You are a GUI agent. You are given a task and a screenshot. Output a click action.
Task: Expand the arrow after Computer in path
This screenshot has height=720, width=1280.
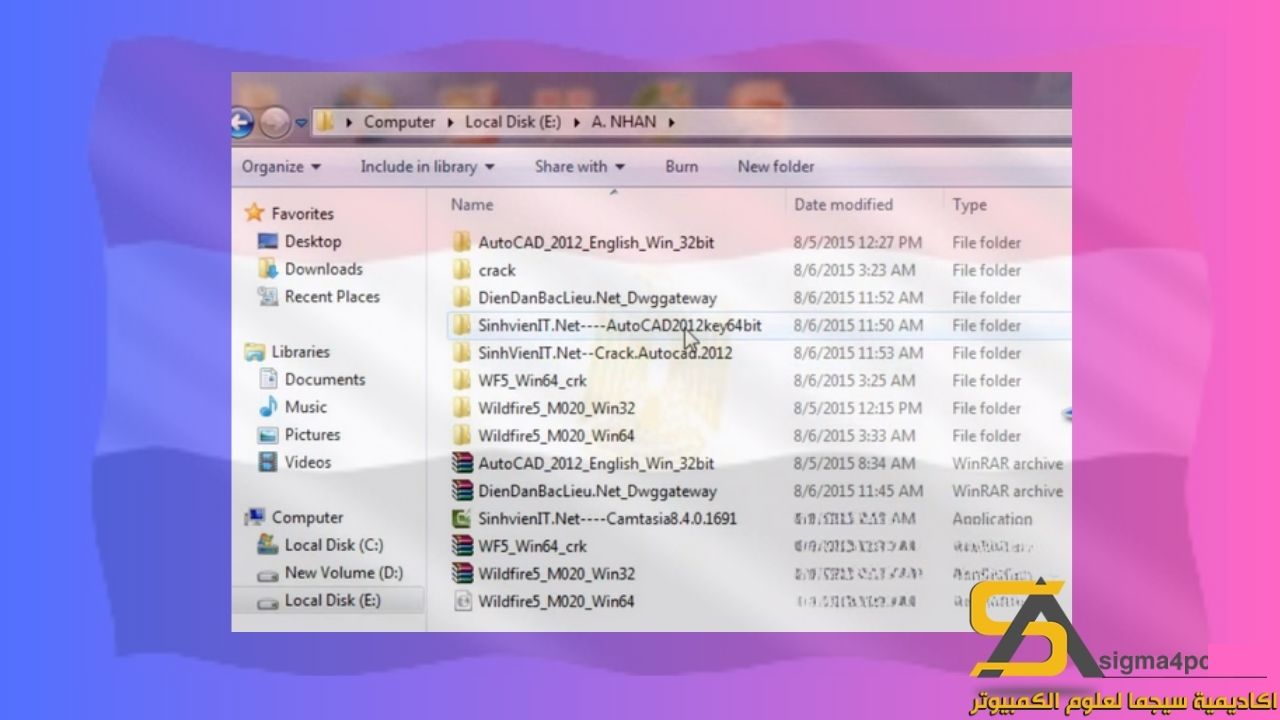(450, 122)
